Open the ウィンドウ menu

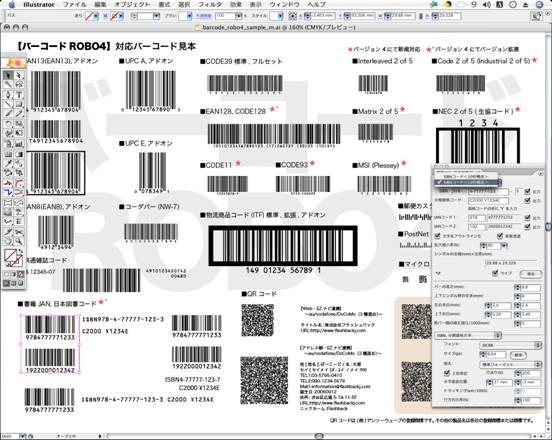[x=284, y=5]
